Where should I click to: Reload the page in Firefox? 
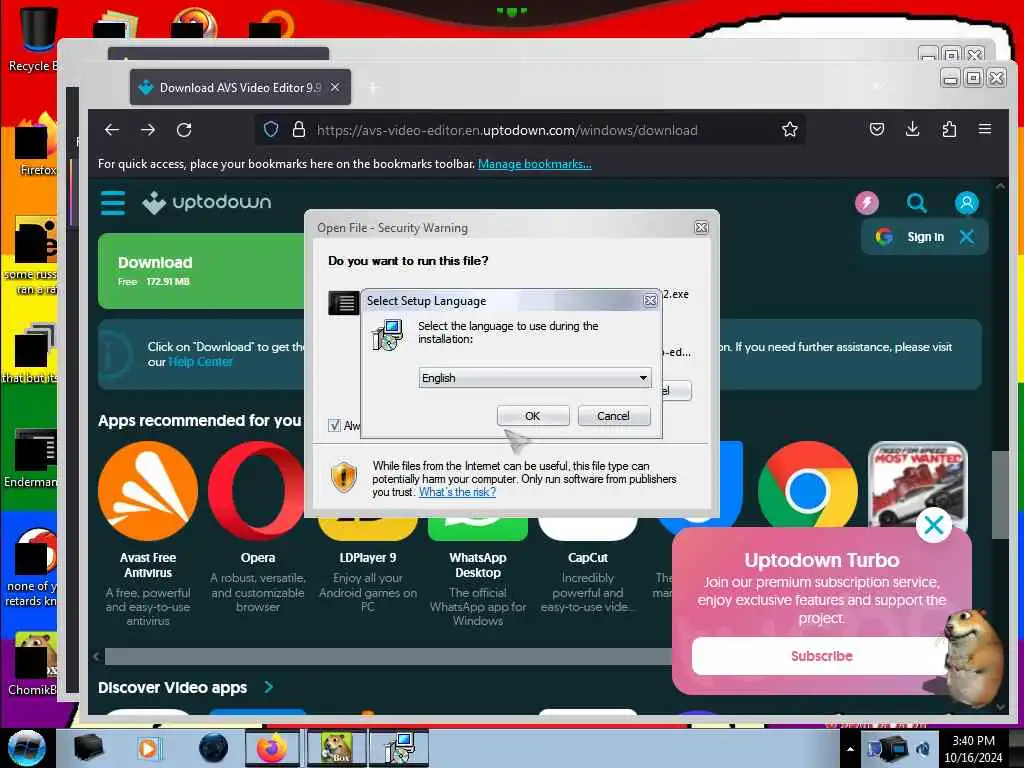coord(184,130)
